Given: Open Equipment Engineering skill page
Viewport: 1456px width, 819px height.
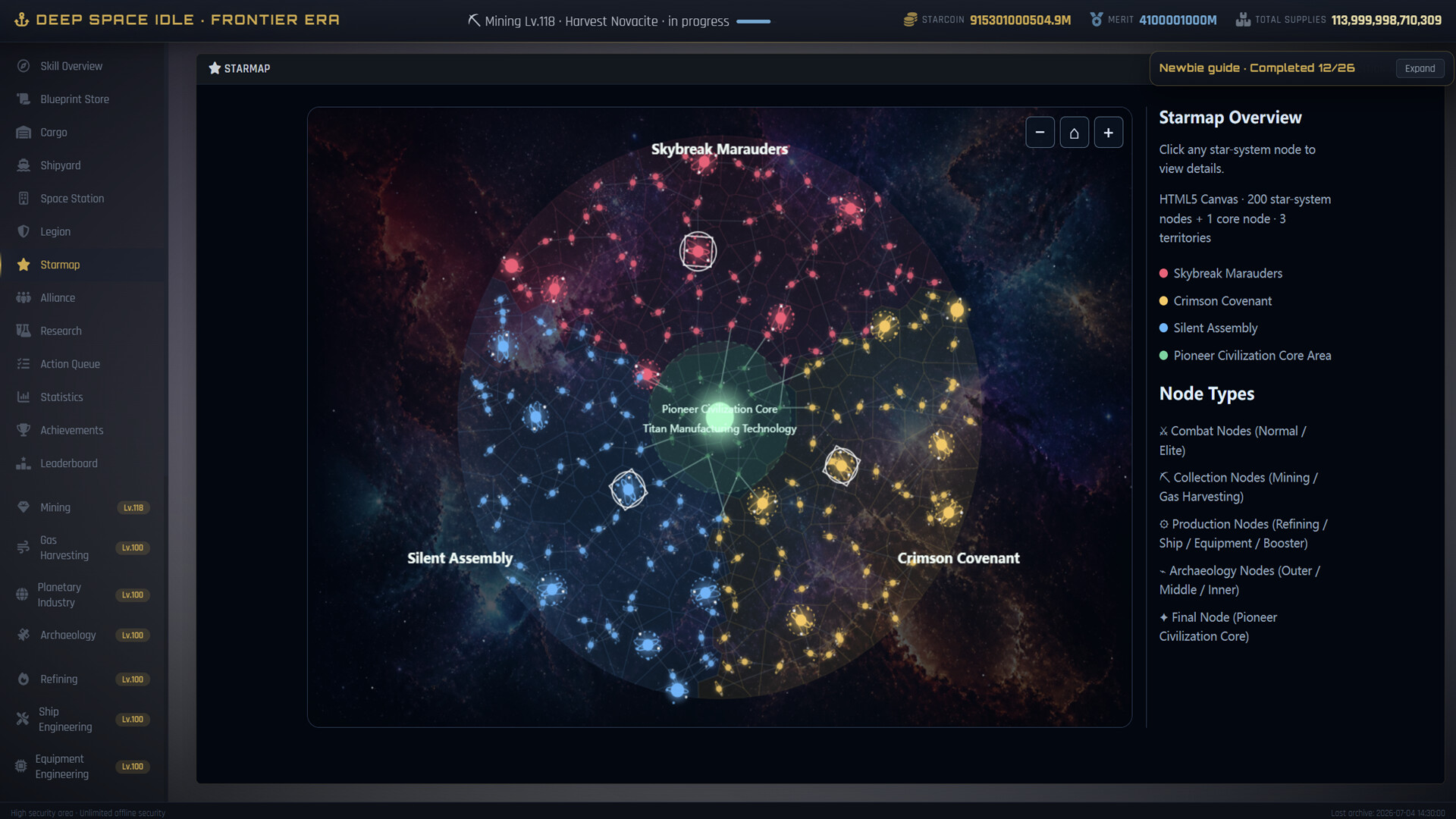Looking at the screenshot, I should click(83, 767).
